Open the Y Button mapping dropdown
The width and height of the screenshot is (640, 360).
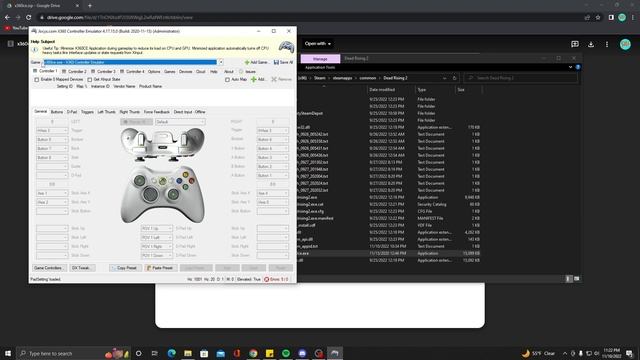272,149
